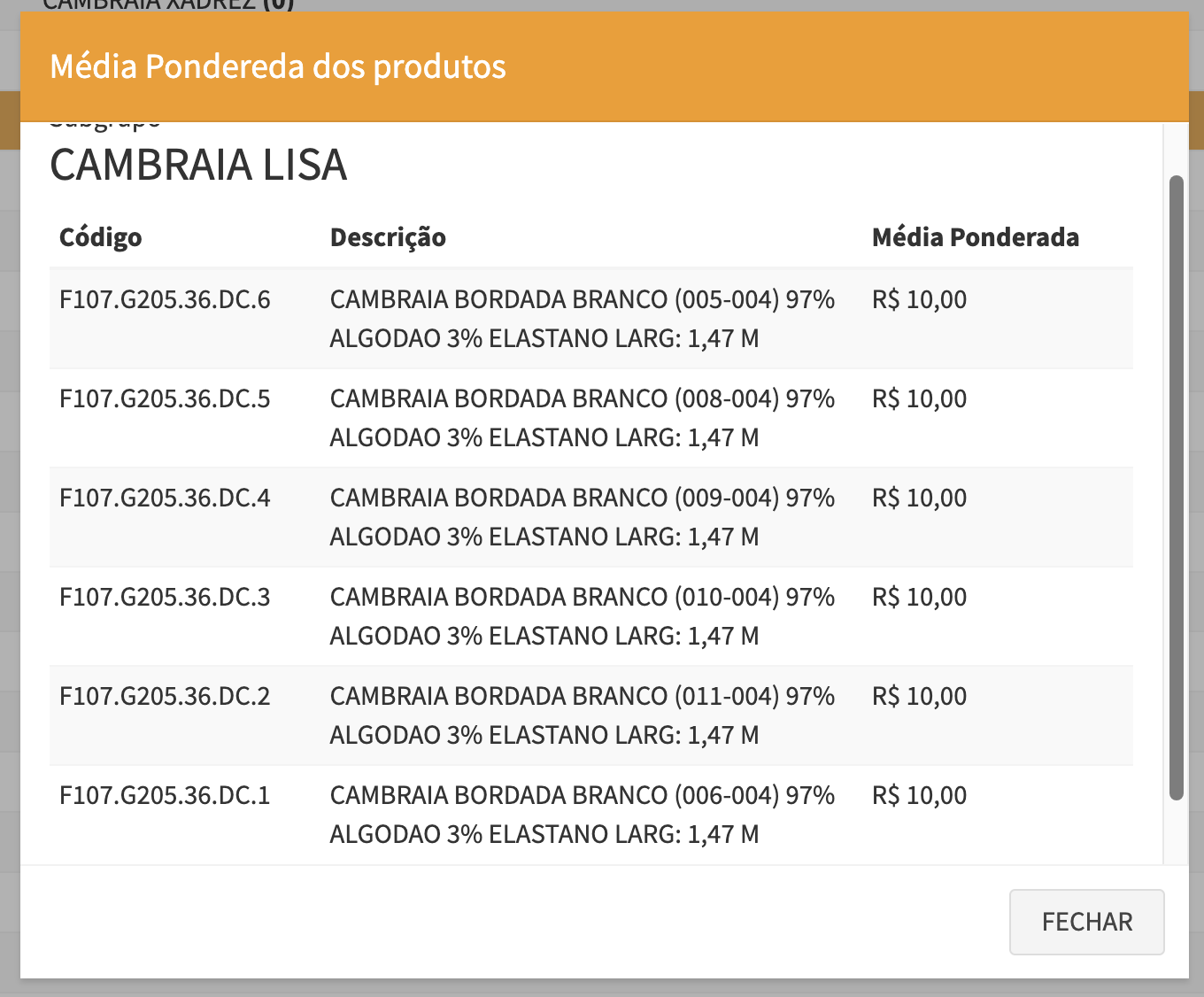Select product code F107.G205.36.DC.4
This screenshot has width=1204, height=997.
pos(165,498)
